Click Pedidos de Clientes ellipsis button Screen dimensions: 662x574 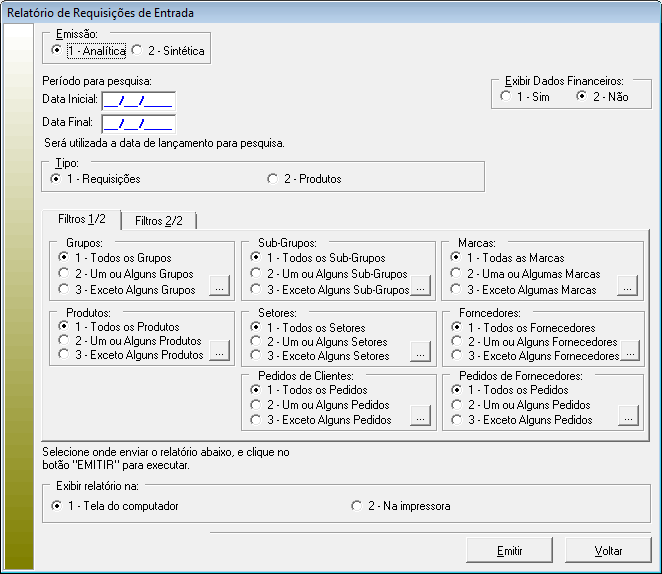pyautogui.click(x=421, y=415)
